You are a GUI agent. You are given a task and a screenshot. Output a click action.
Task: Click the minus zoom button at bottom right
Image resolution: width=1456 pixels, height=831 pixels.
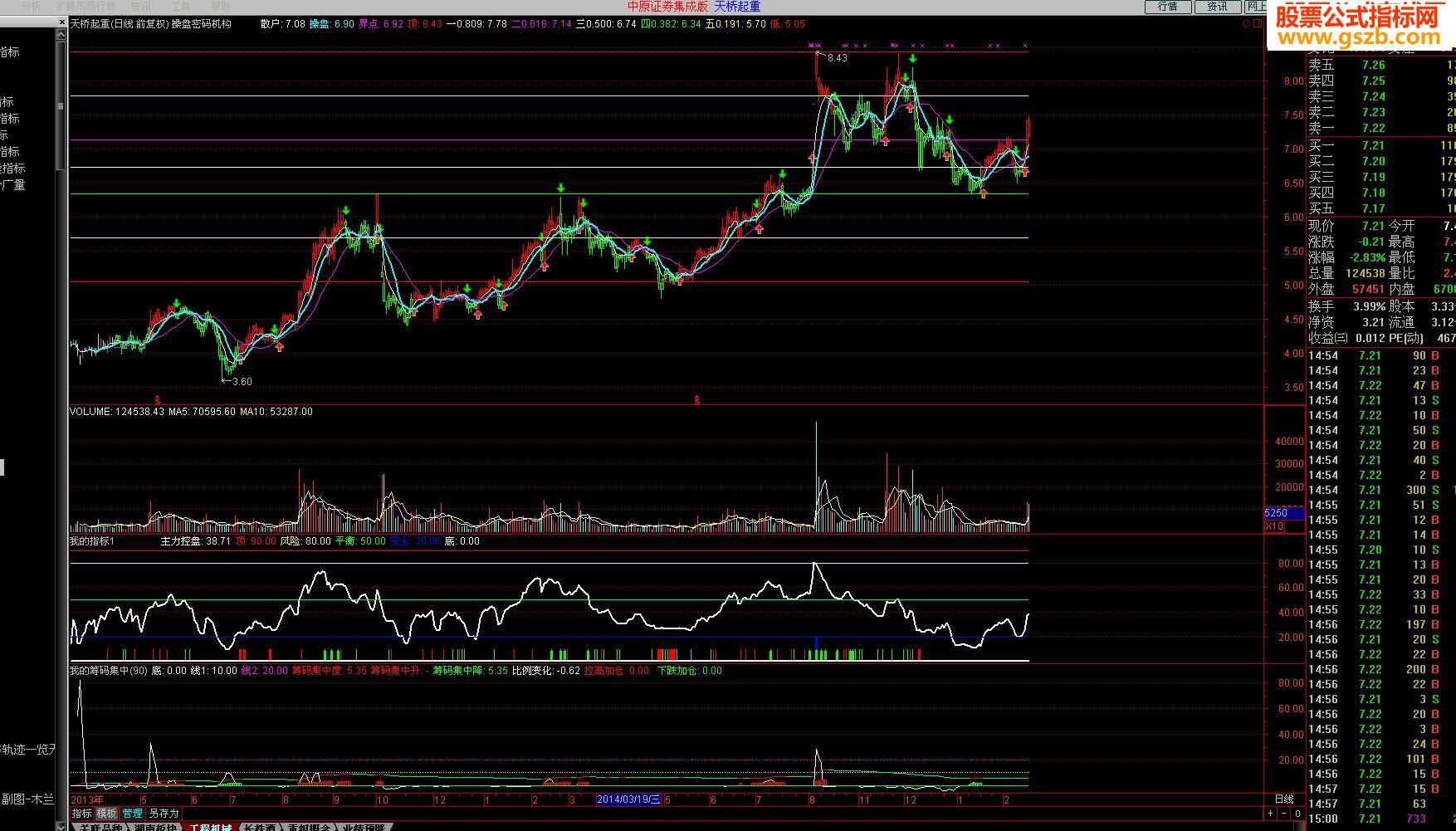1284,814
